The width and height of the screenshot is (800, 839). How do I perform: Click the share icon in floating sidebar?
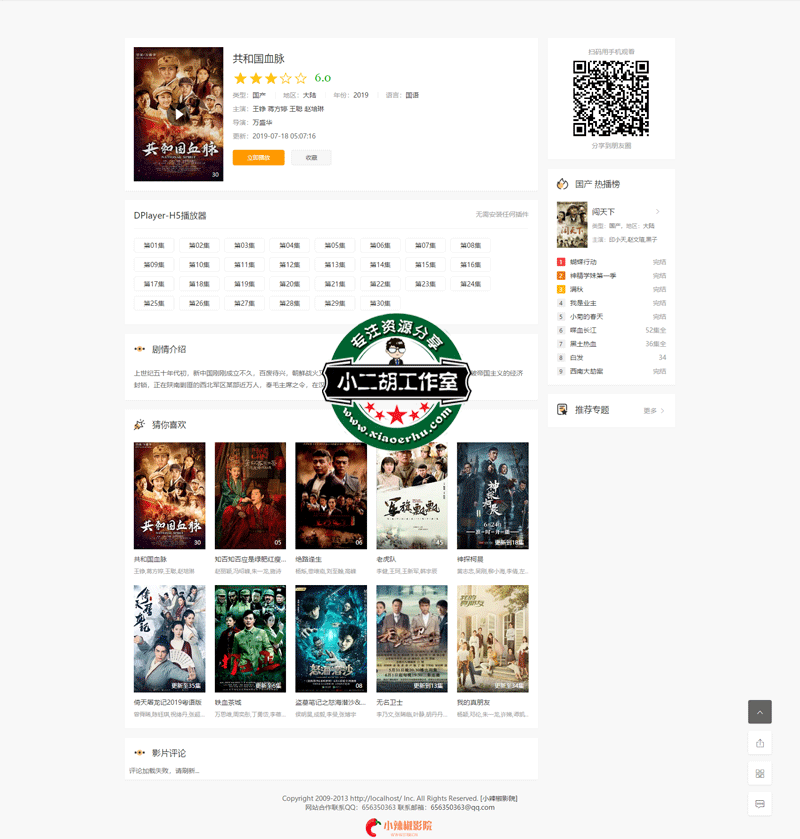[x=760, y=743]
